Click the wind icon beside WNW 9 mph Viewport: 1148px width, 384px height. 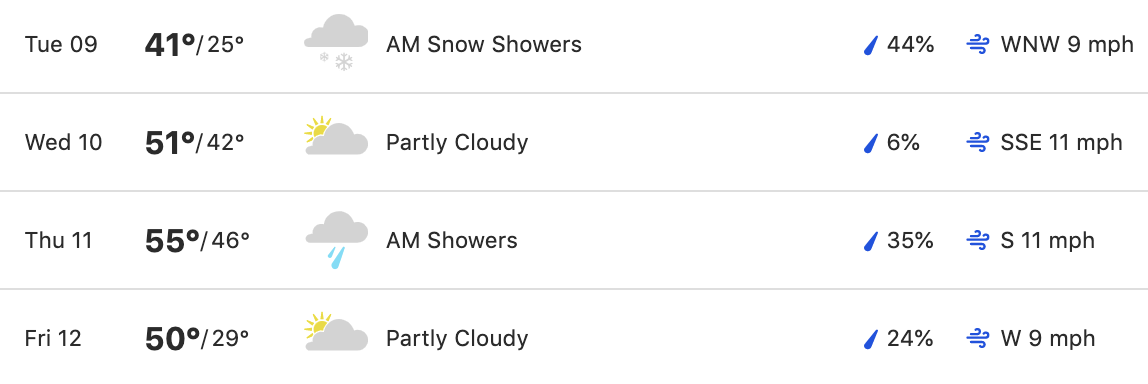coord(978,45)
